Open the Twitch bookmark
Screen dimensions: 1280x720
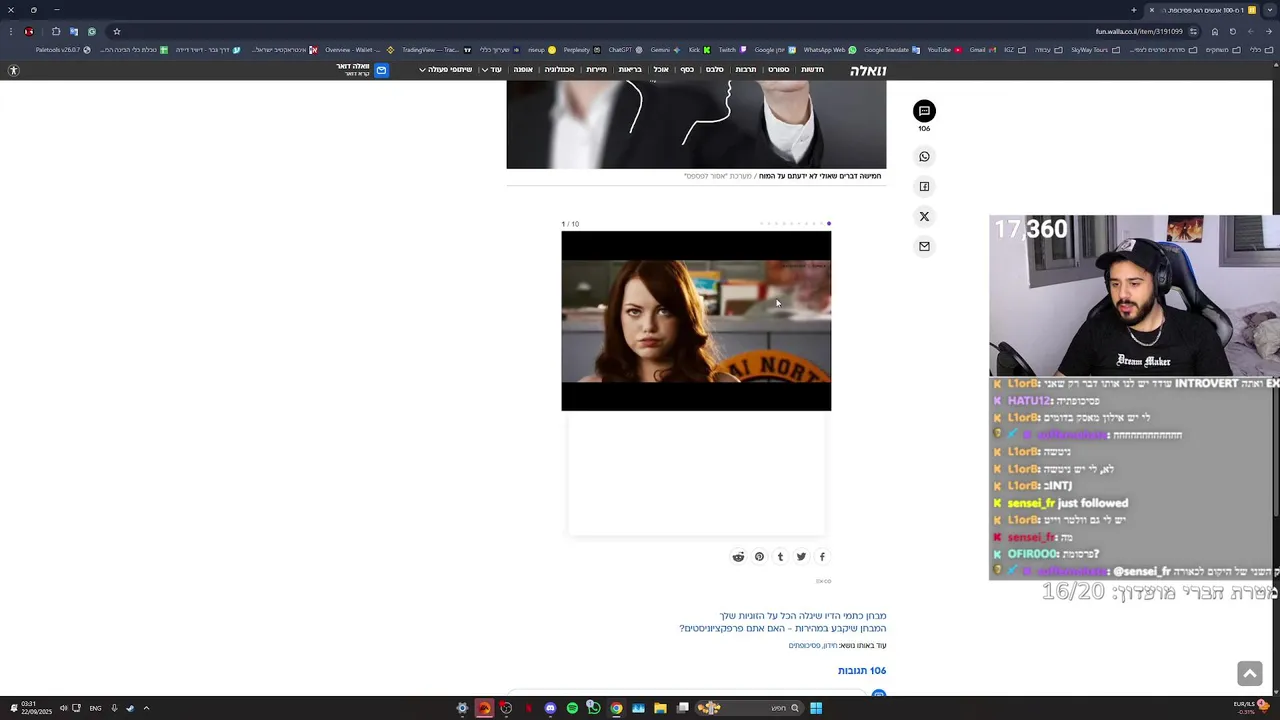tap(733, 50)
